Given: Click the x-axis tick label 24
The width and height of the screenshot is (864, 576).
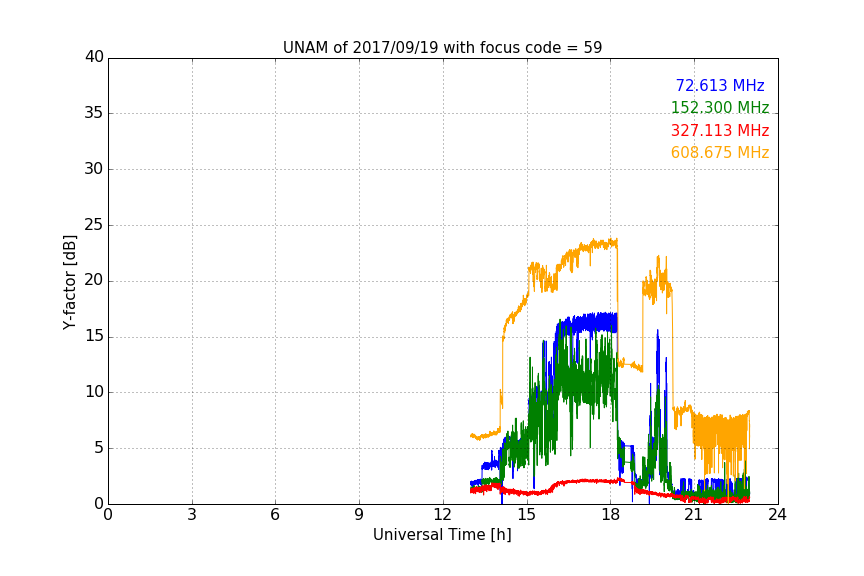Looking at the screenshot, I should (x=777, y=515).
